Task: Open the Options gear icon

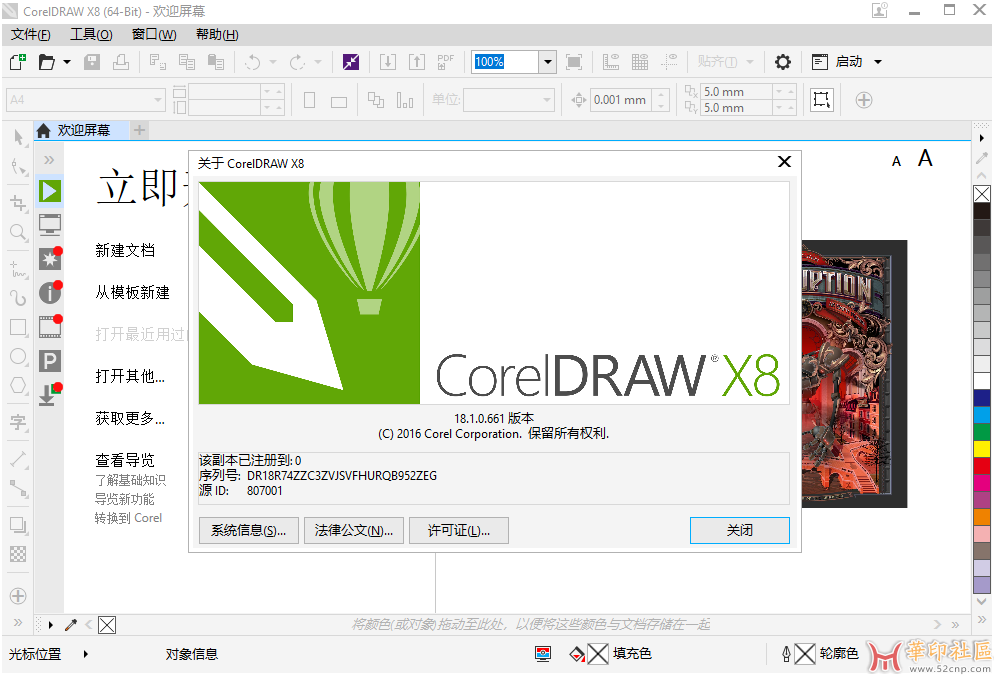Action: [784, 61]
